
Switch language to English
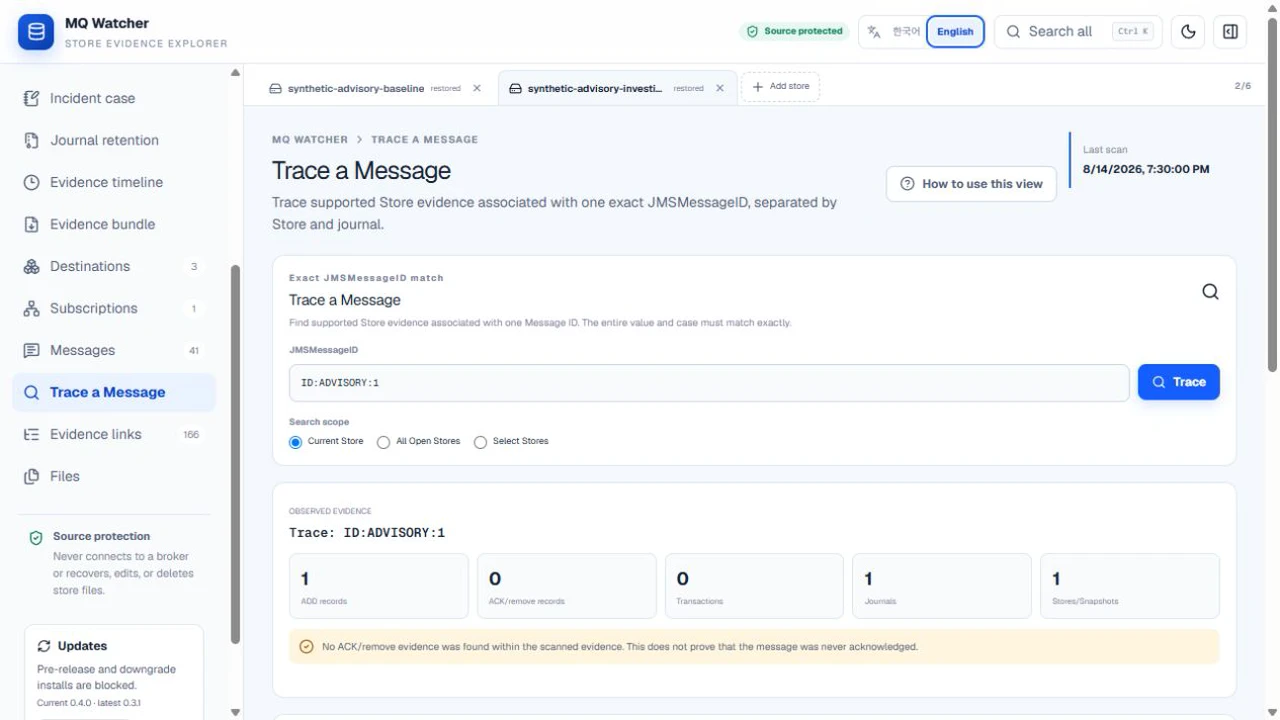(x=955, y=32)
